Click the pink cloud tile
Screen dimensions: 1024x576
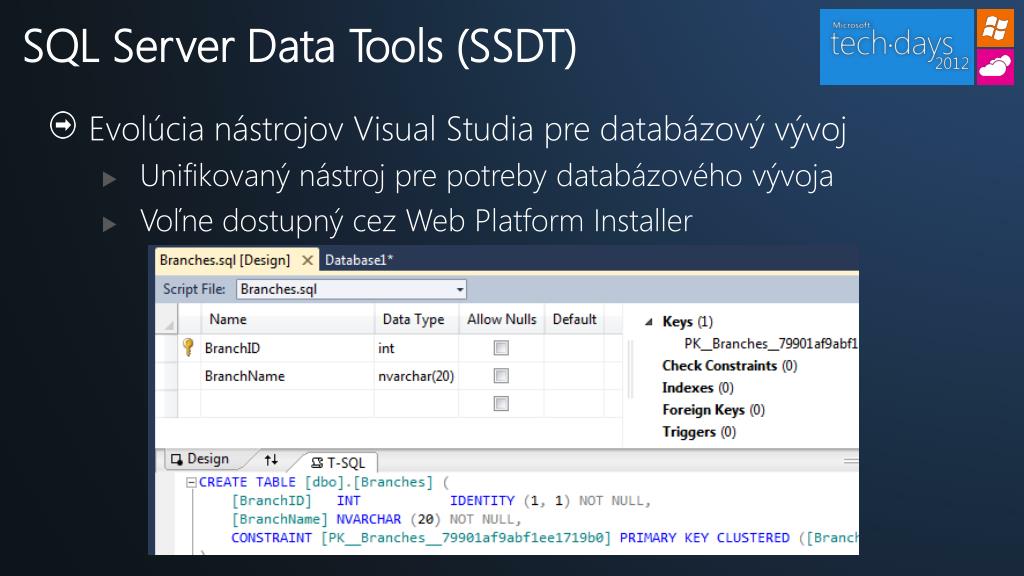995,67
